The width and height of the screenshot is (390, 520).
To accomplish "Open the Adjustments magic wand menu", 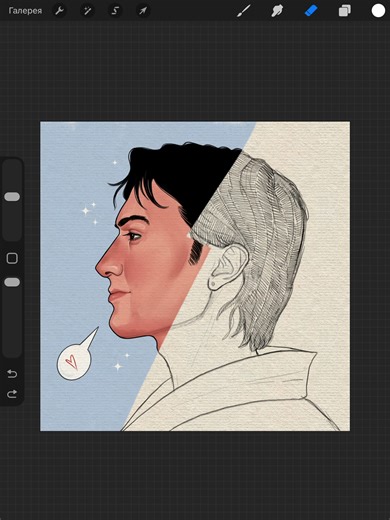I will (87, 11).
